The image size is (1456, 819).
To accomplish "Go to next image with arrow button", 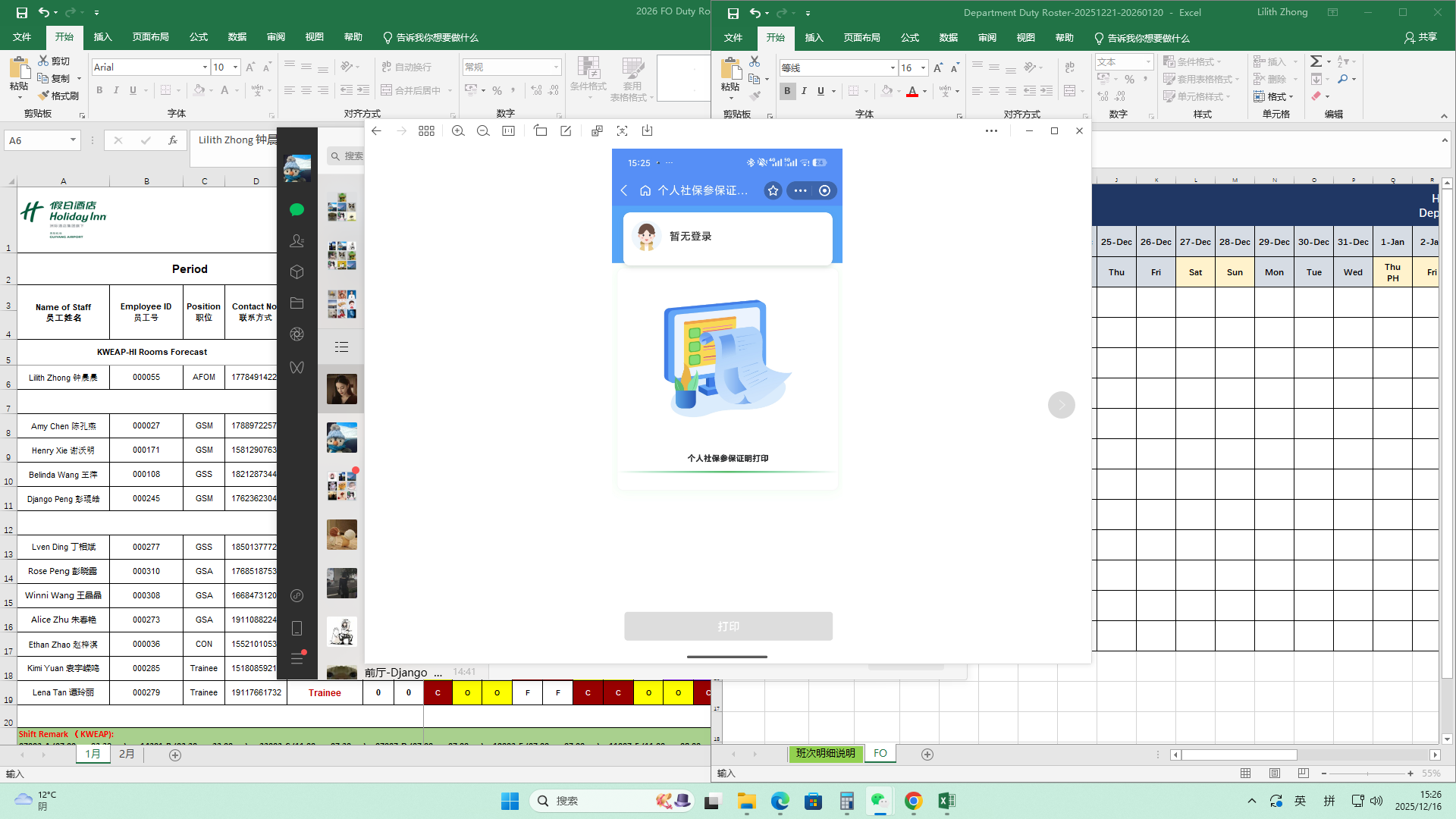I will click(1061, 405).
